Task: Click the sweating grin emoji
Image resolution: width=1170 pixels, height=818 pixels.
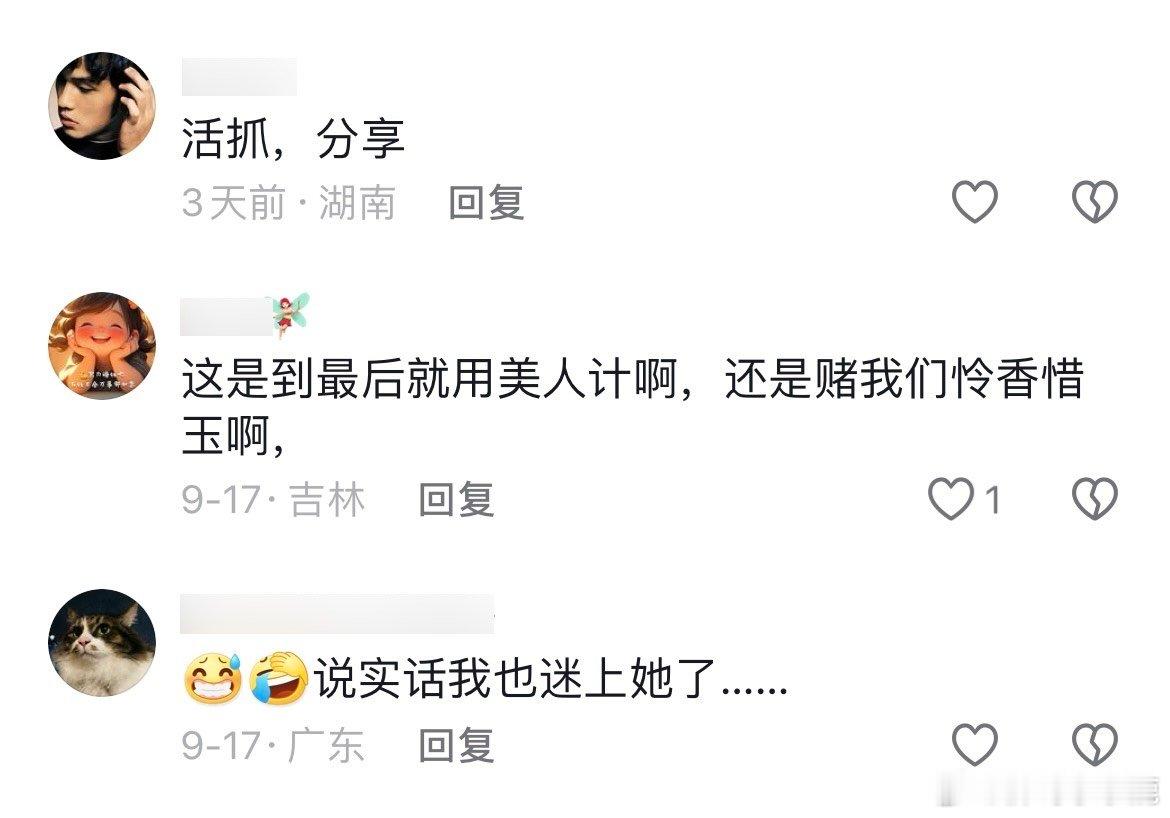Action: 213,678
